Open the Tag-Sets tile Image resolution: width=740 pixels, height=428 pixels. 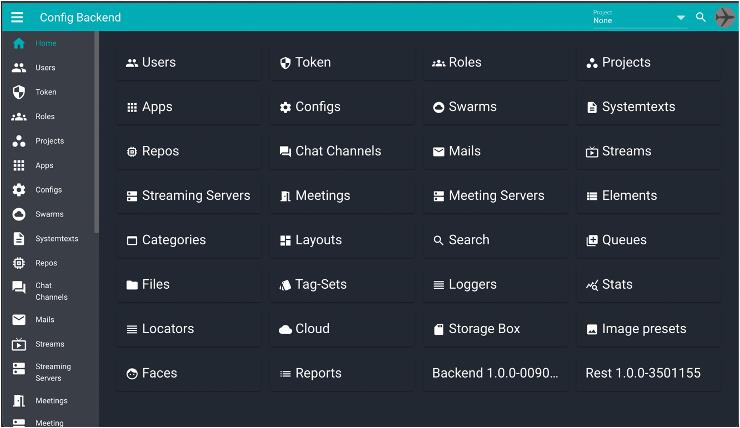tap(342, 284)
